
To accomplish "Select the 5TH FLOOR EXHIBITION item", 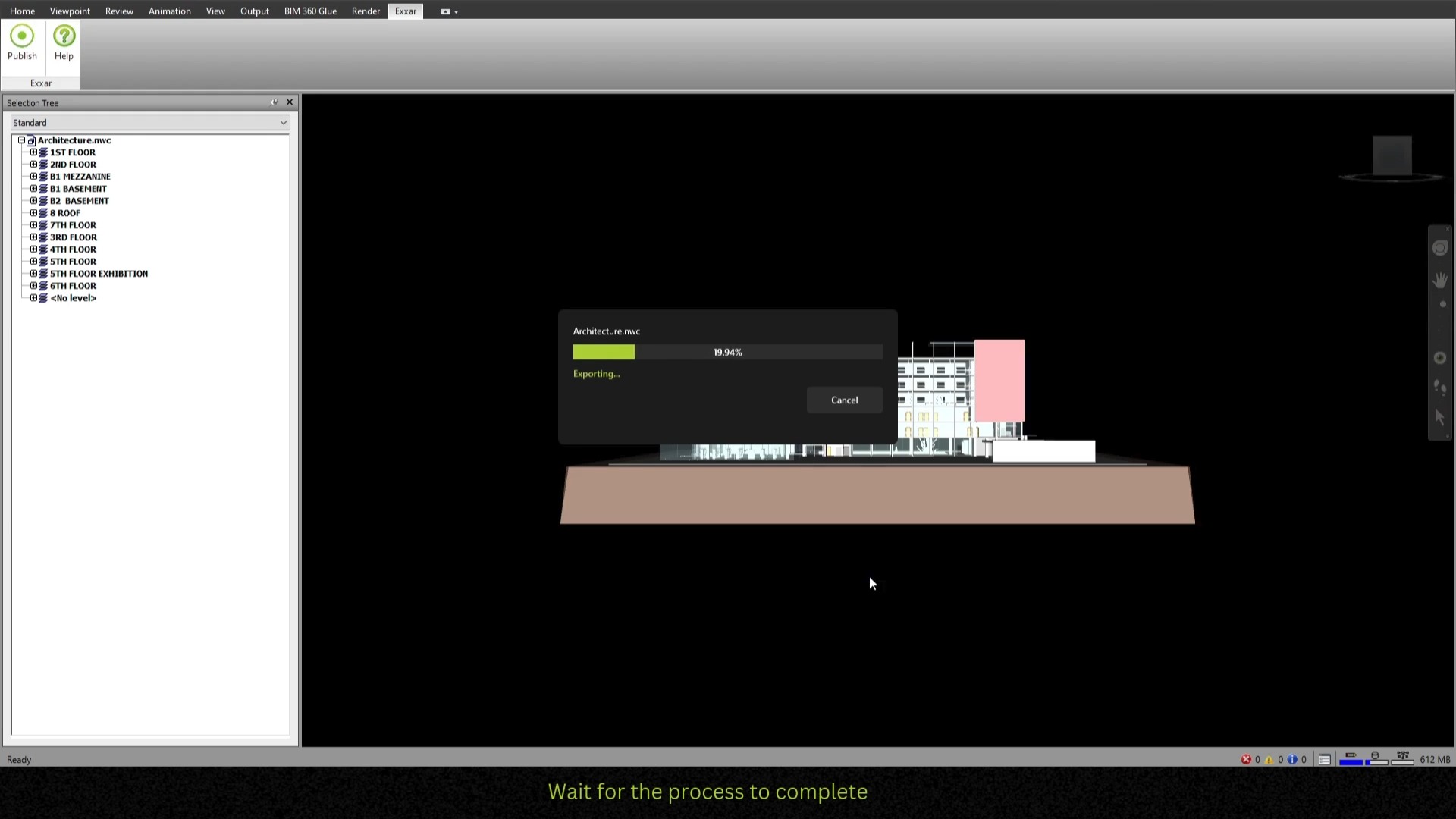I will [x=99, y=274].
